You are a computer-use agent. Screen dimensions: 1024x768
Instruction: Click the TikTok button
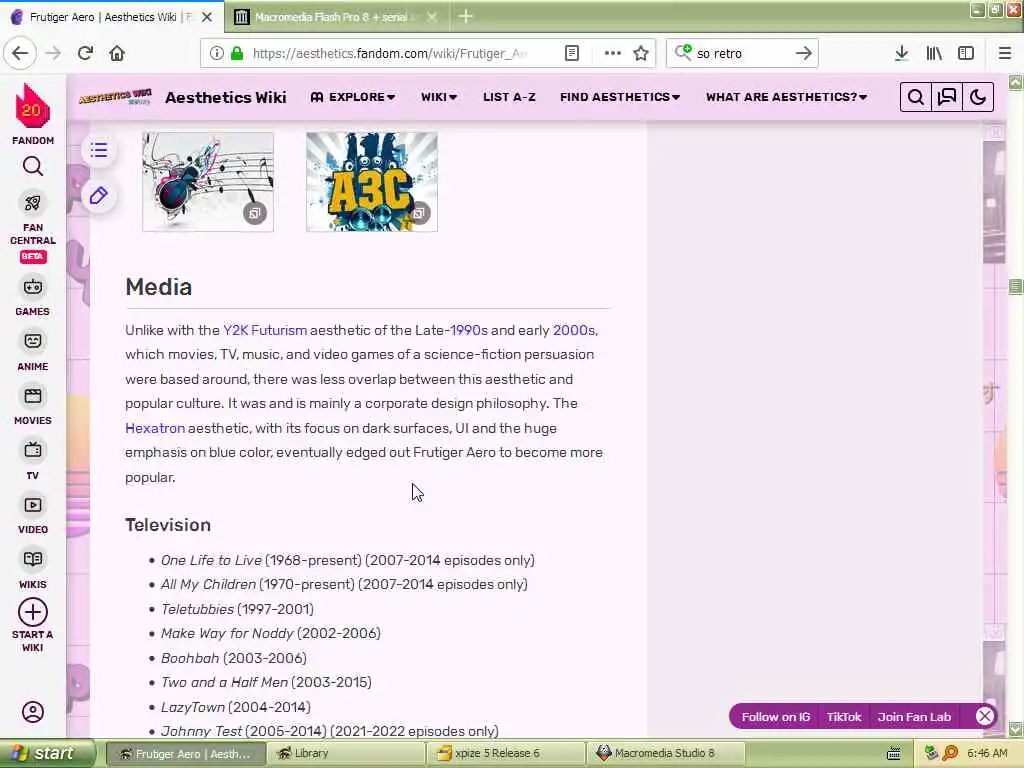point(844,716)
